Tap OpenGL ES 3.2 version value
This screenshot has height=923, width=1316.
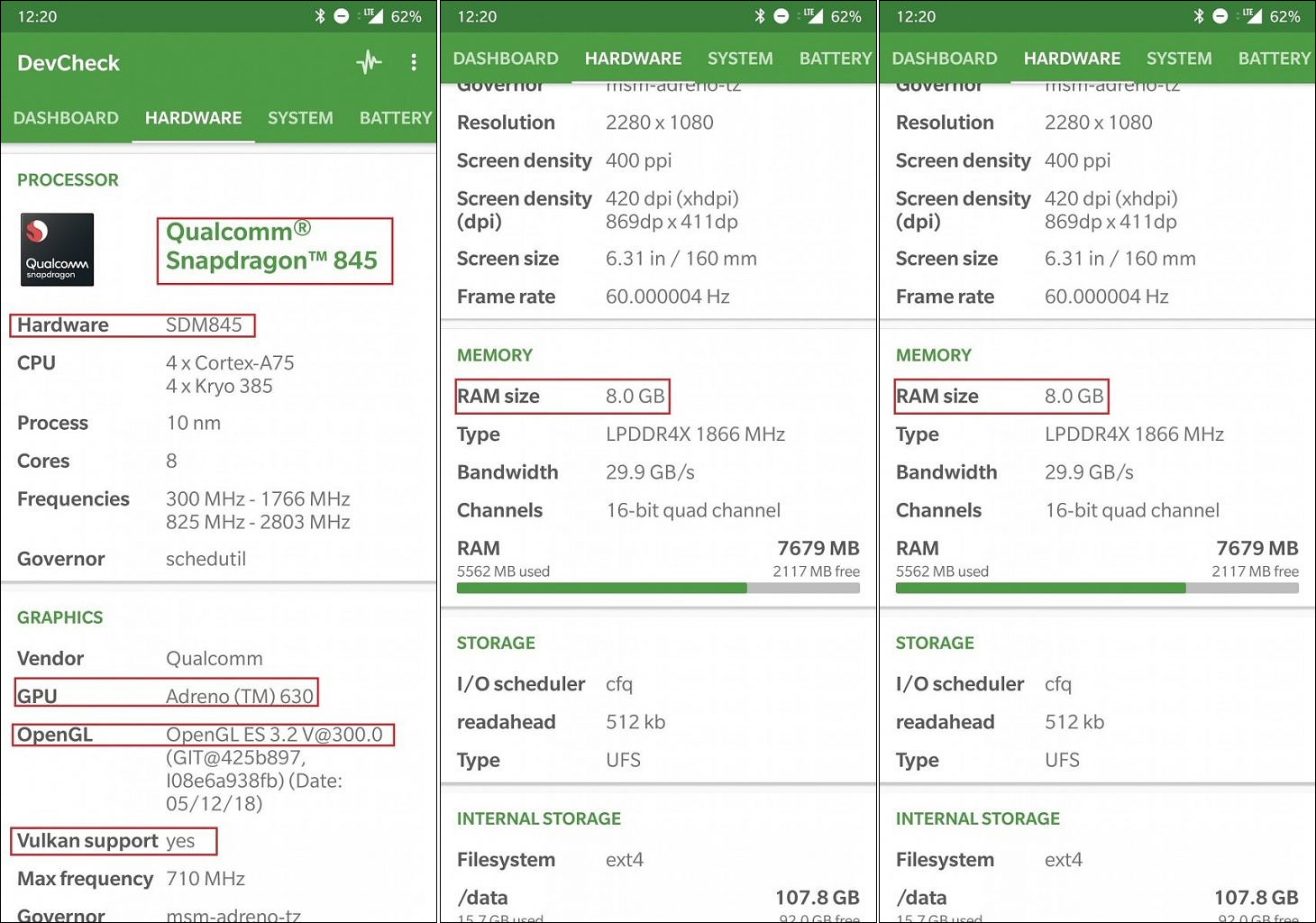point(274,735)
